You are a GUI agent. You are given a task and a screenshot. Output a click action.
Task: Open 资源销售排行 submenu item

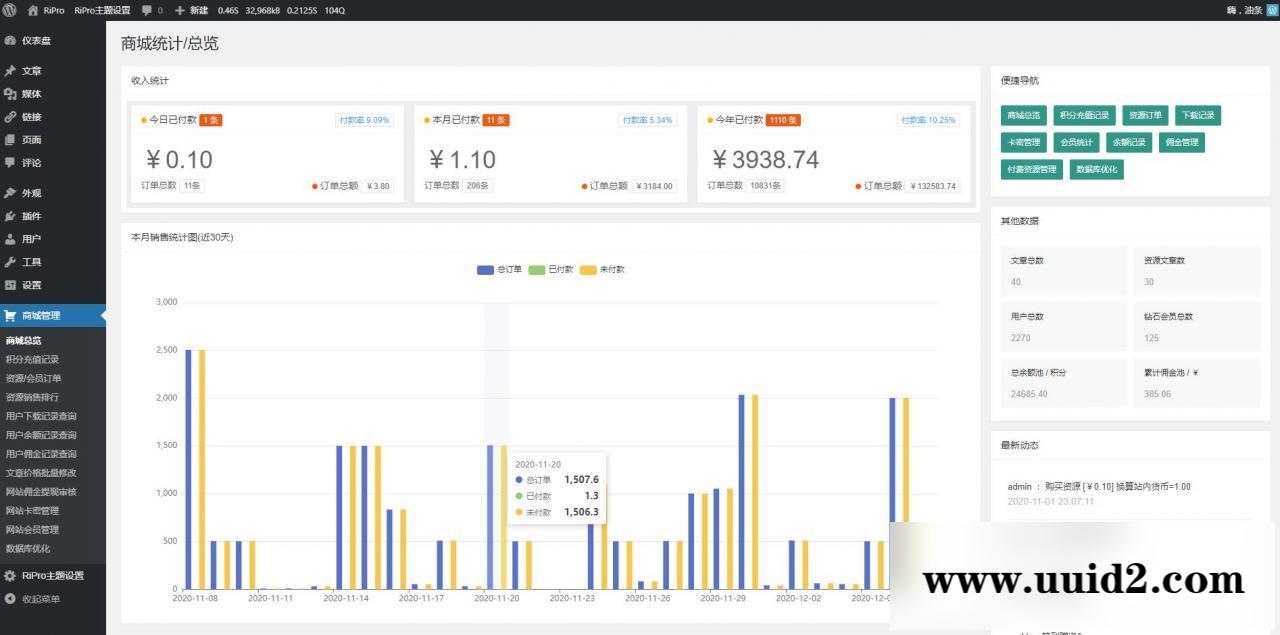coord(33,397)
